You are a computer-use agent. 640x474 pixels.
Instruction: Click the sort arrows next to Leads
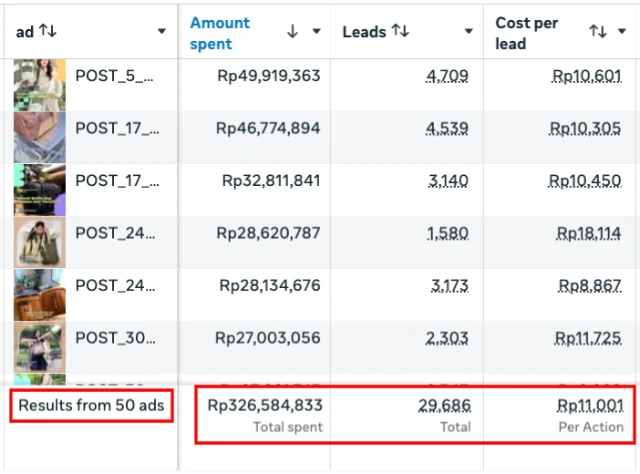pos(400,32)
